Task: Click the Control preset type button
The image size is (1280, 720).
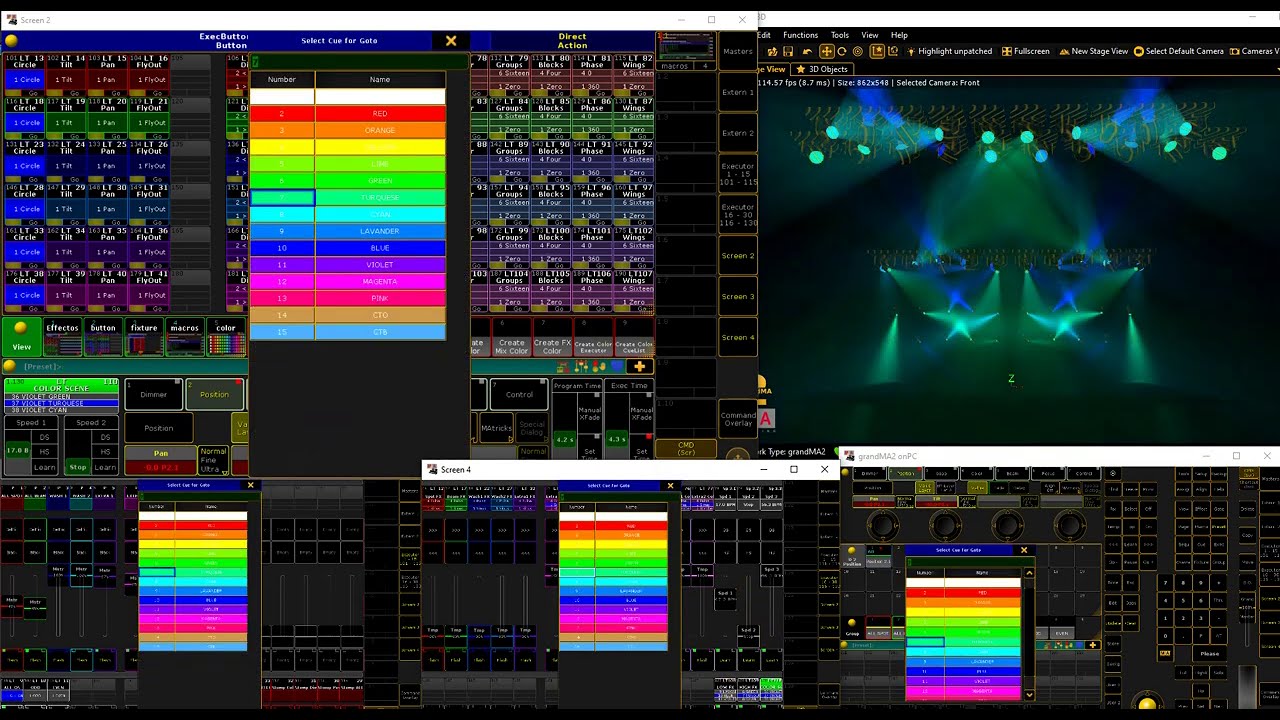Action: pyautogui.click(x=519, y=395)
